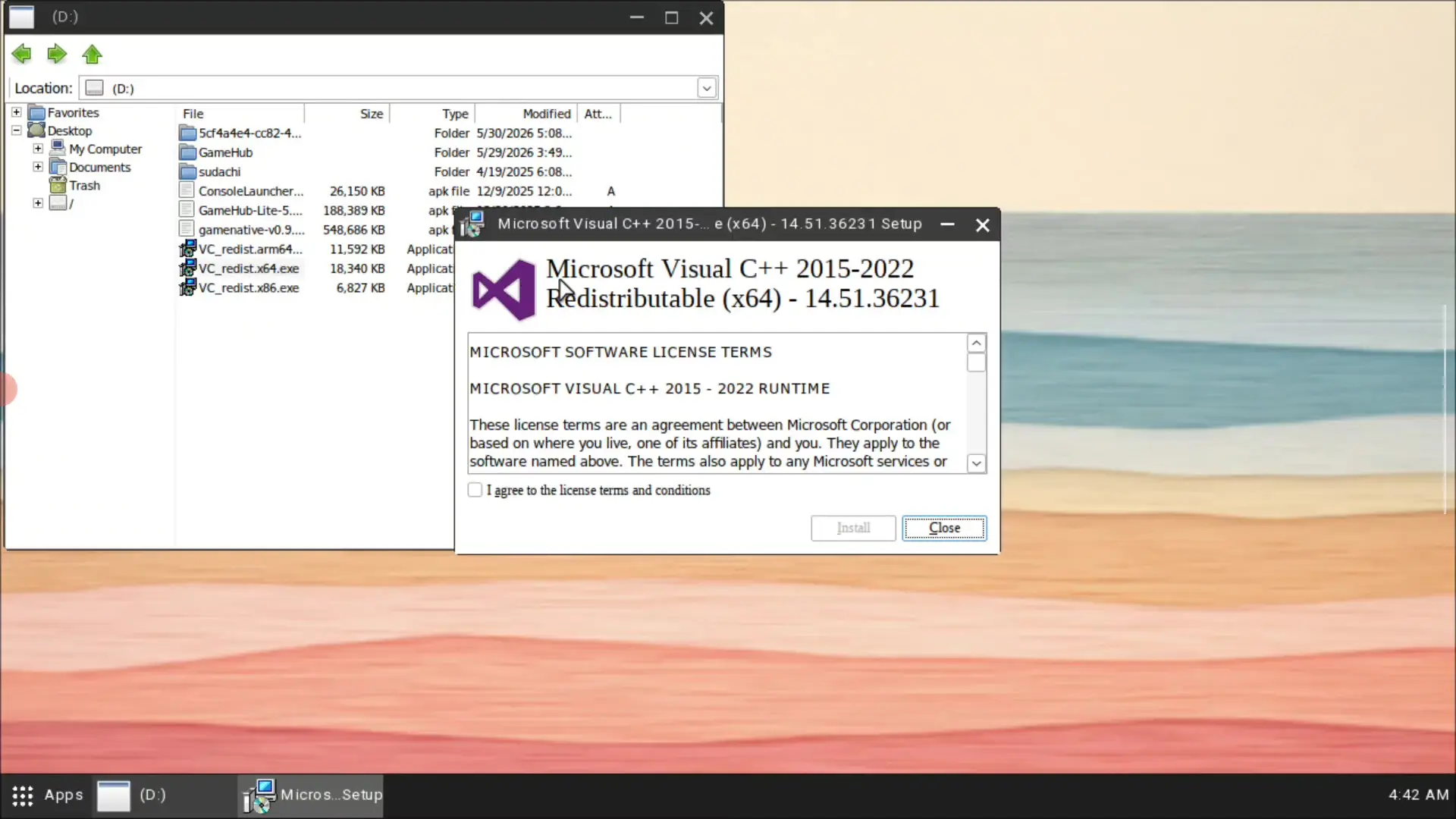Sort by the Size column header
This screenshot has height=819, width=1456.
pos(347,114)
